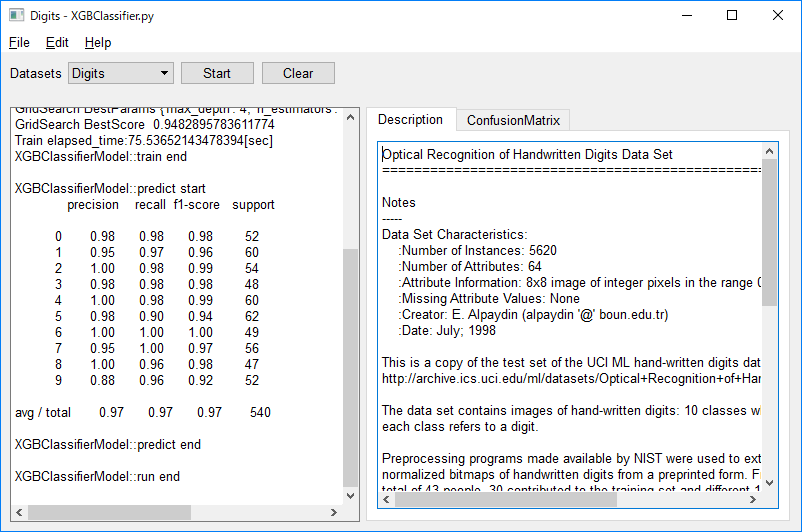Screen dimensions: 802x532
Task: Click the 'avg / total' row label
Action: (43, 412)
